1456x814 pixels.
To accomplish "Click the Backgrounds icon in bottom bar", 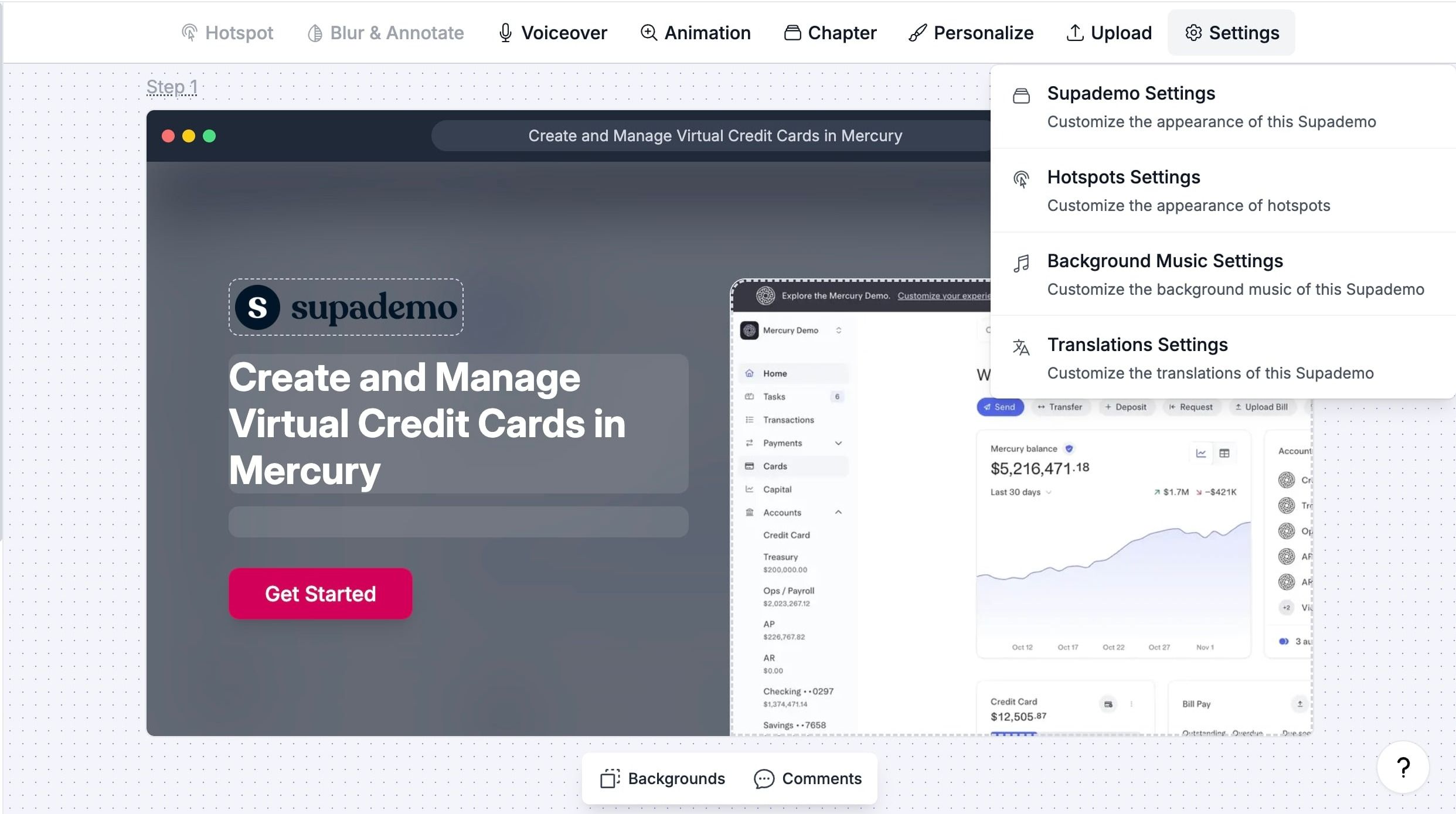I will click(x=610, y=778).
